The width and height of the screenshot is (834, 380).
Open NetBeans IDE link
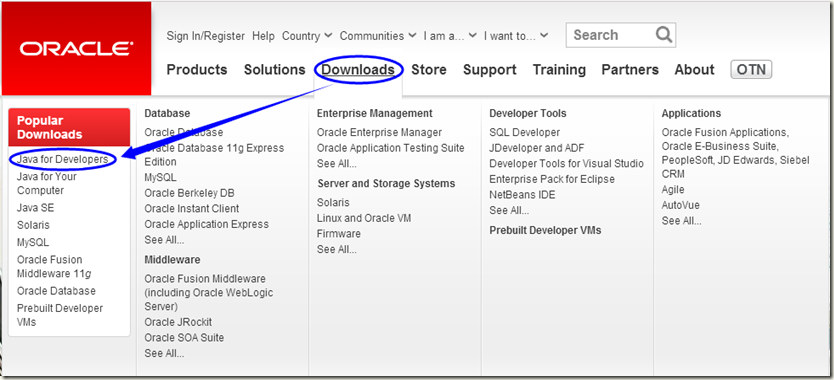click(522, 195)
